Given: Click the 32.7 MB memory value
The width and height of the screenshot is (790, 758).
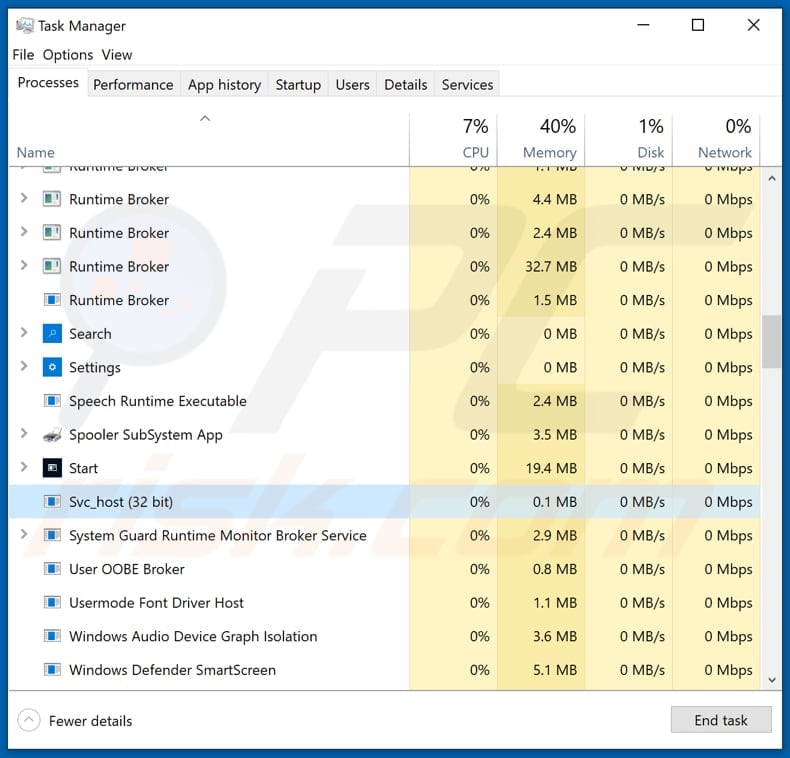Looking at the screenshot, I should click(x=551, y=267).
